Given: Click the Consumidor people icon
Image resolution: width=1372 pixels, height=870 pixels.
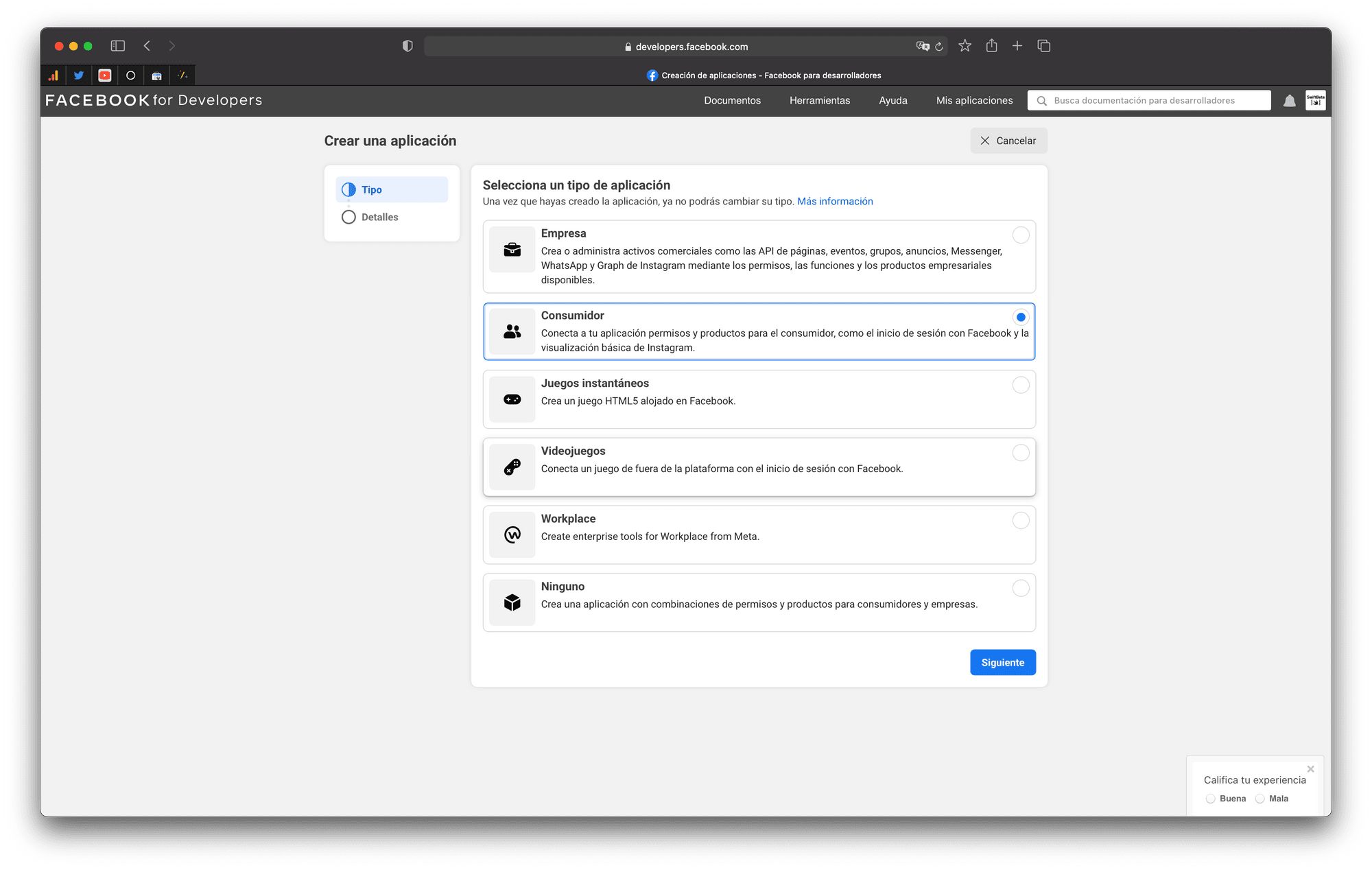Looking at the screenshot, I should (x=512, y=331).
